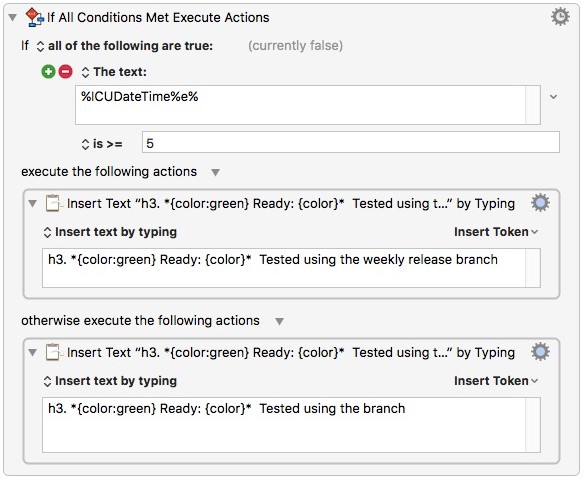Change 'The text:' condition type

[x=114, y=72]
